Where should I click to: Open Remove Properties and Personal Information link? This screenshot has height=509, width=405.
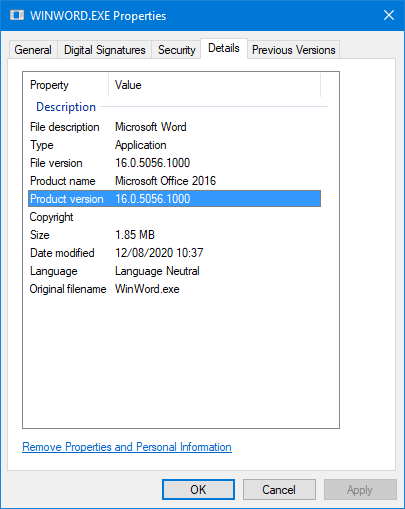[x=127, y=447]
